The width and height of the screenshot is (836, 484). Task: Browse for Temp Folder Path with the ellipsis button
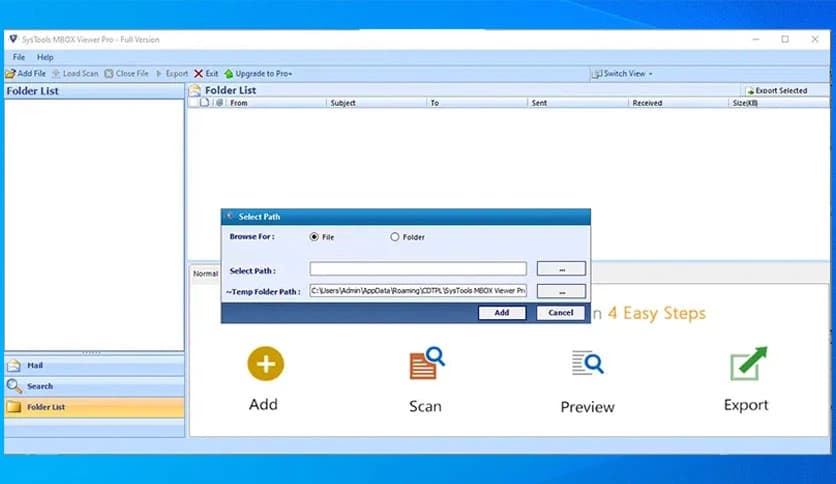tap(561, 291)
